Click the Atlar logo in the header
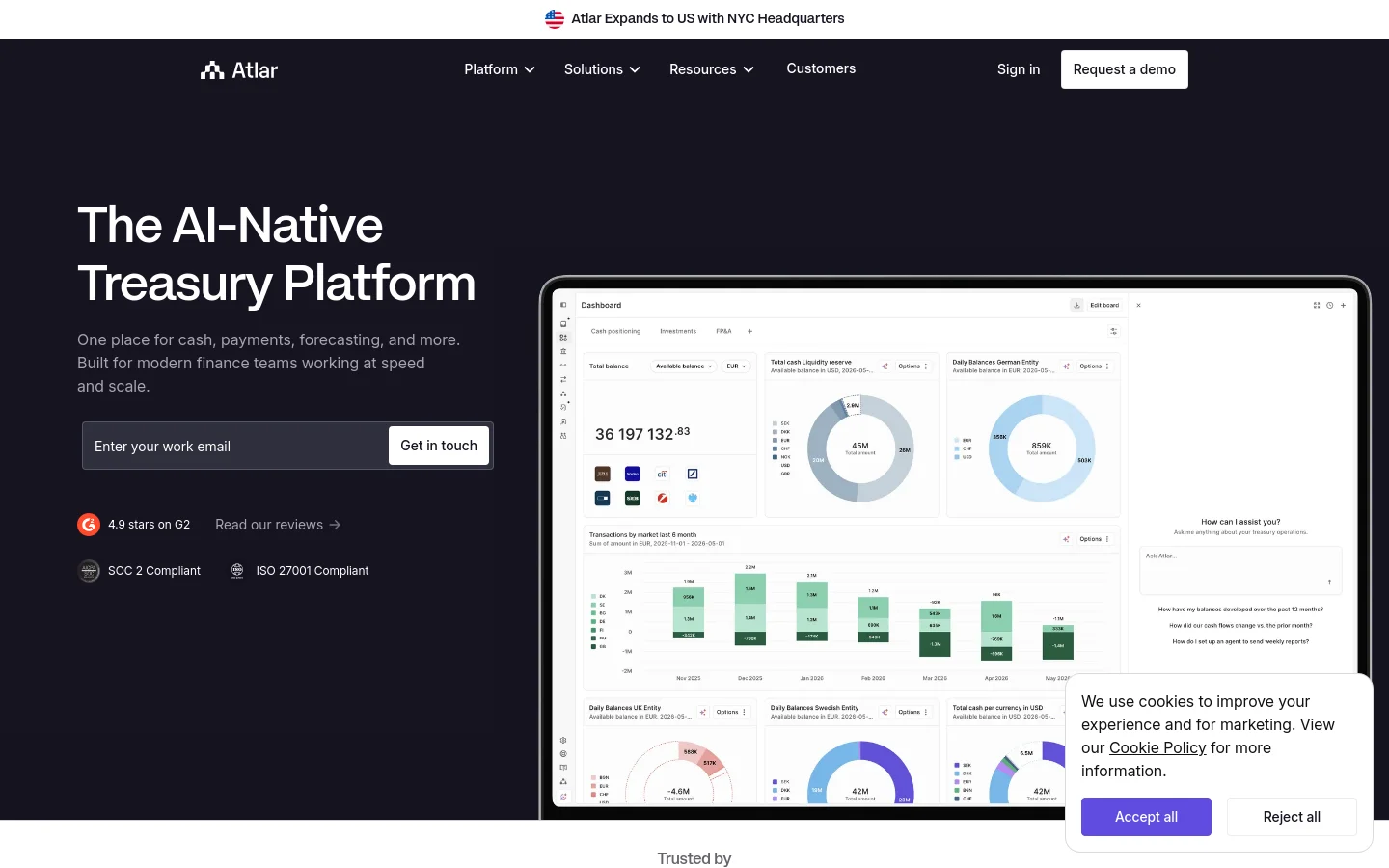 pyautogui.click(x=238, y=69)
